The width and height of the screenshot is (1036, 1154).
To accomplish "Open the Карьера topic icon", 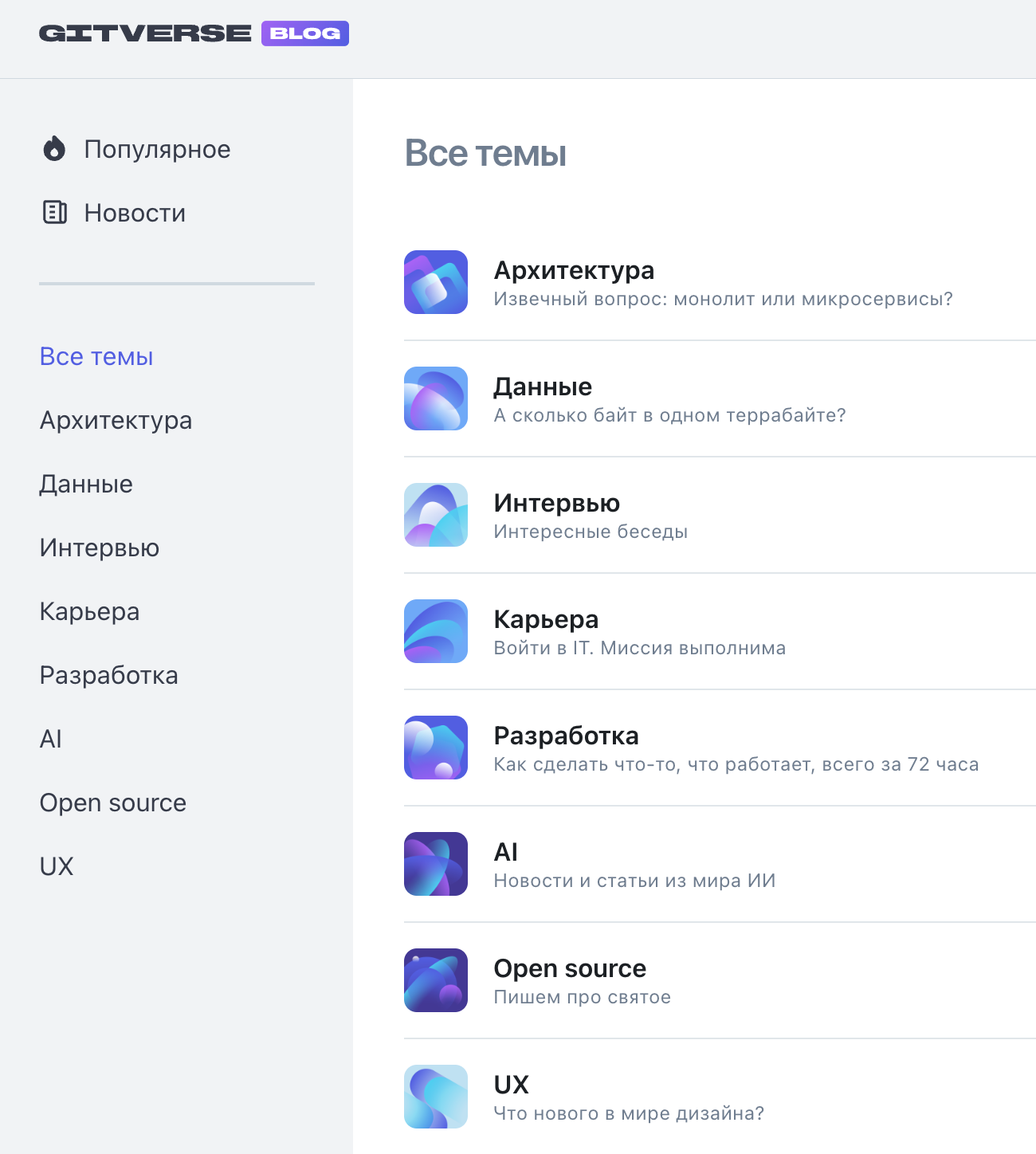I will click(x=436, y=631).
